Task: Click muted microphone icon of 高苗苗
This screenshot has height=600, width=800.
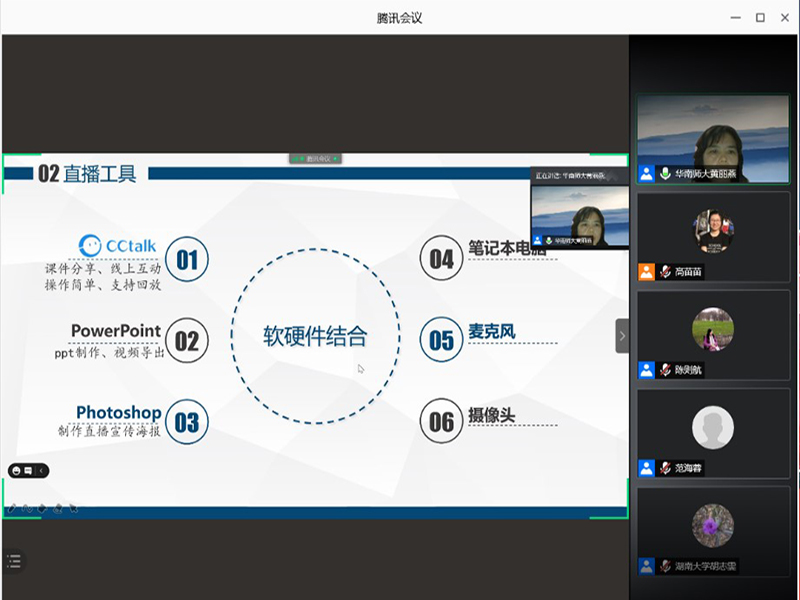Action: point(664,271)
